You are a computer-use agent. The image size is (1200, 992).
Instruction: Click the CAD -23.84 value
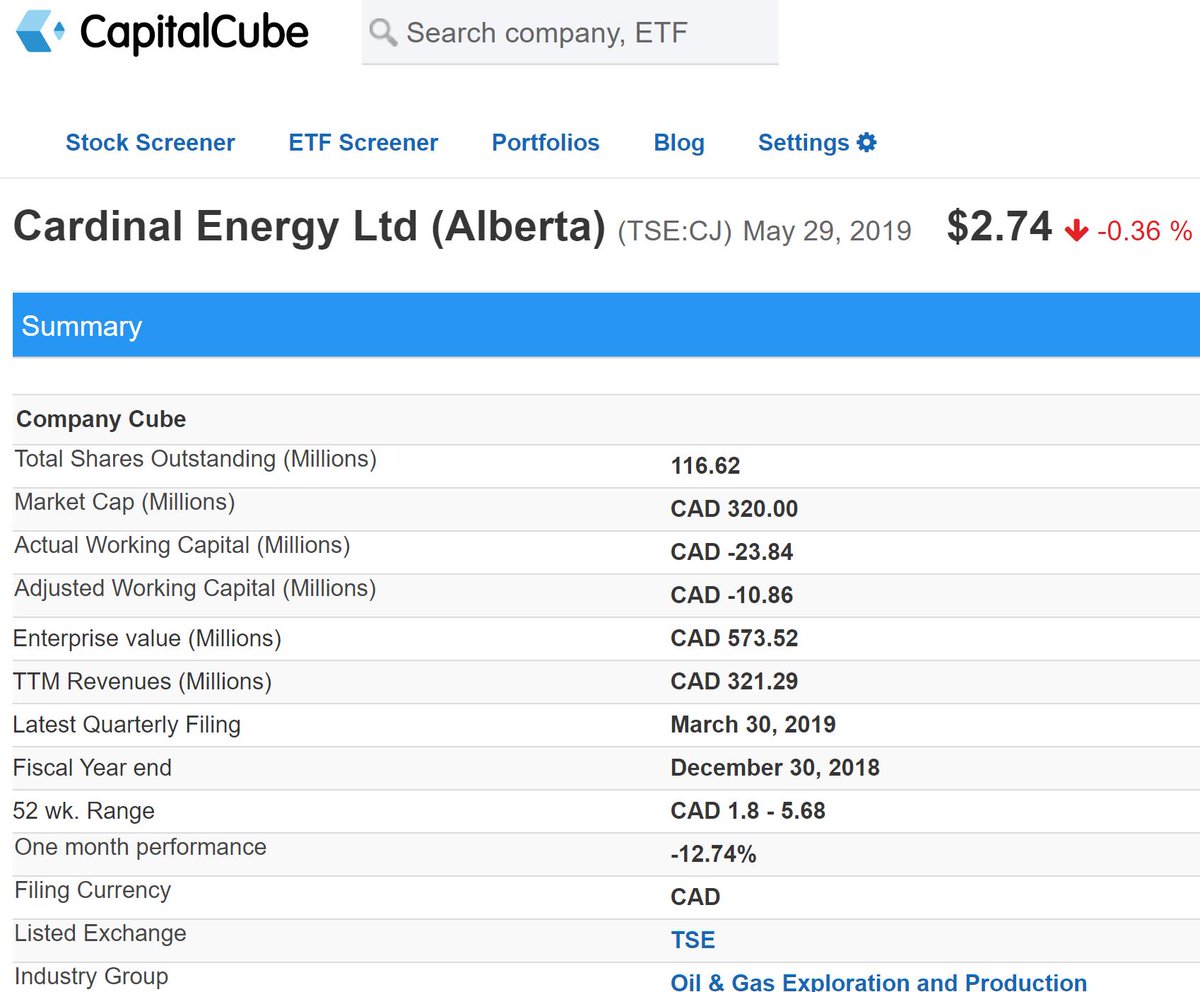[731, 552]
